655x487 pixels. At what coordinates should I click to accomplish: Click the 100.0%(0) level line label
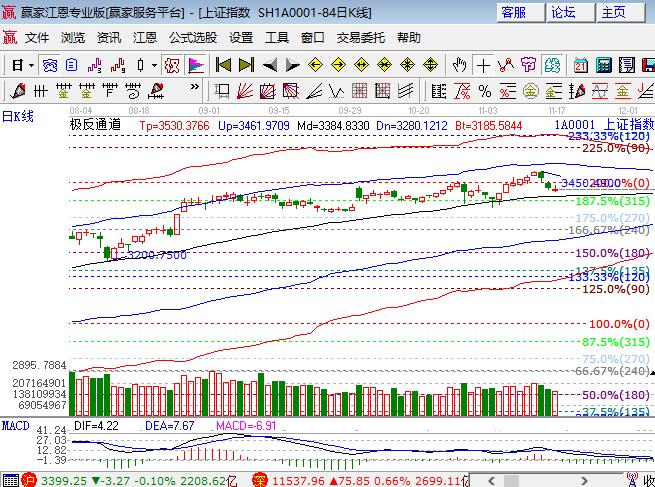coord(617,324)
